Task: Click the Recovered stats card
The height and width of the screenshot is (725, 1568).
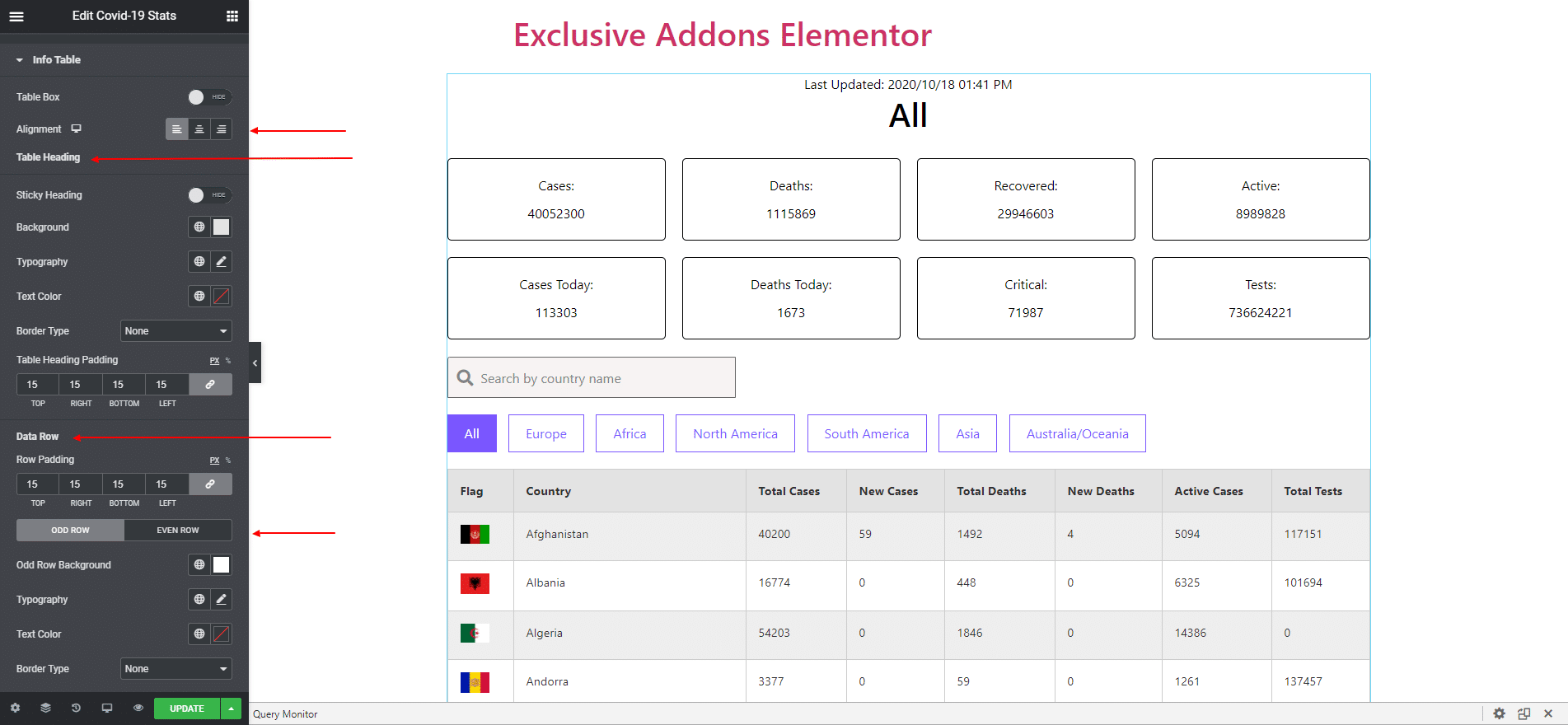Action: (x=1026, y=199)
